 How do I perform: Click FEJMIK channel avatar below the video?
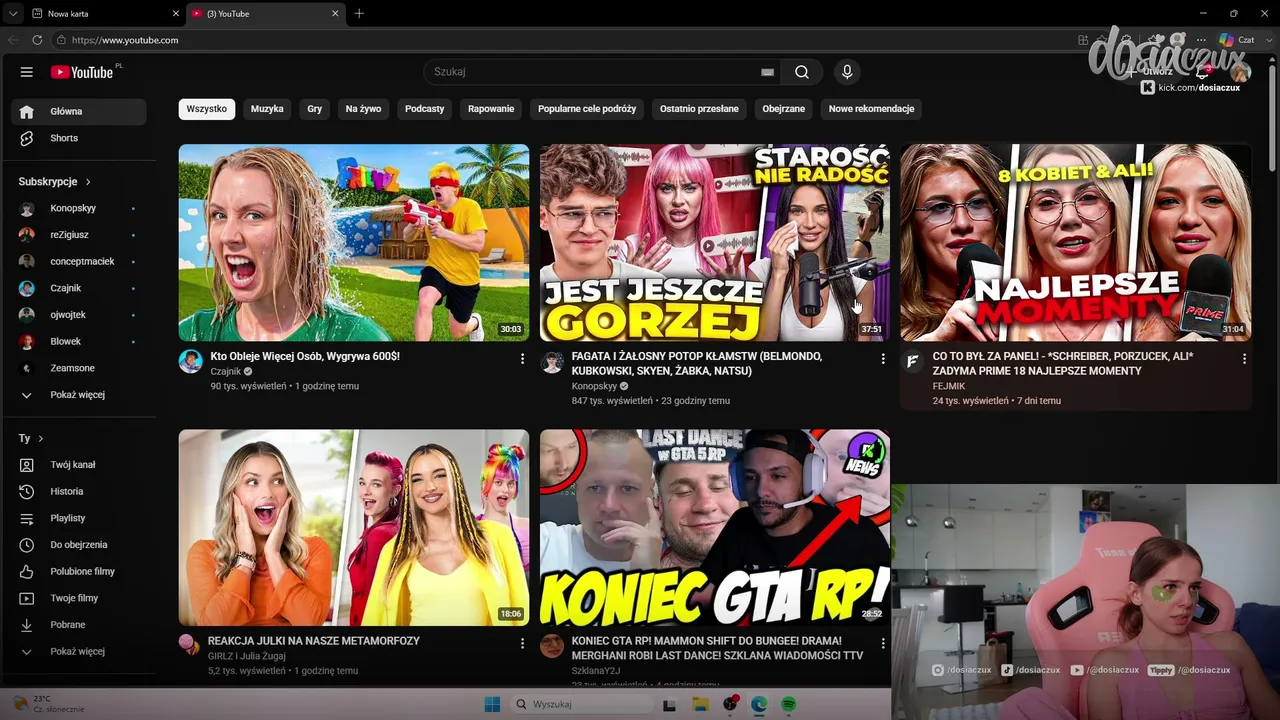[x=912, y=361]
